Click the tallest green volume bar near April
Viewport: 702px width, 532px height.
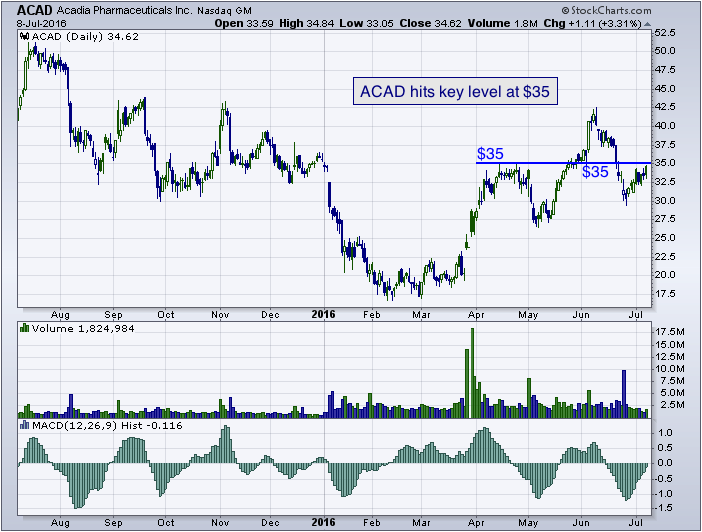[472, 373]
